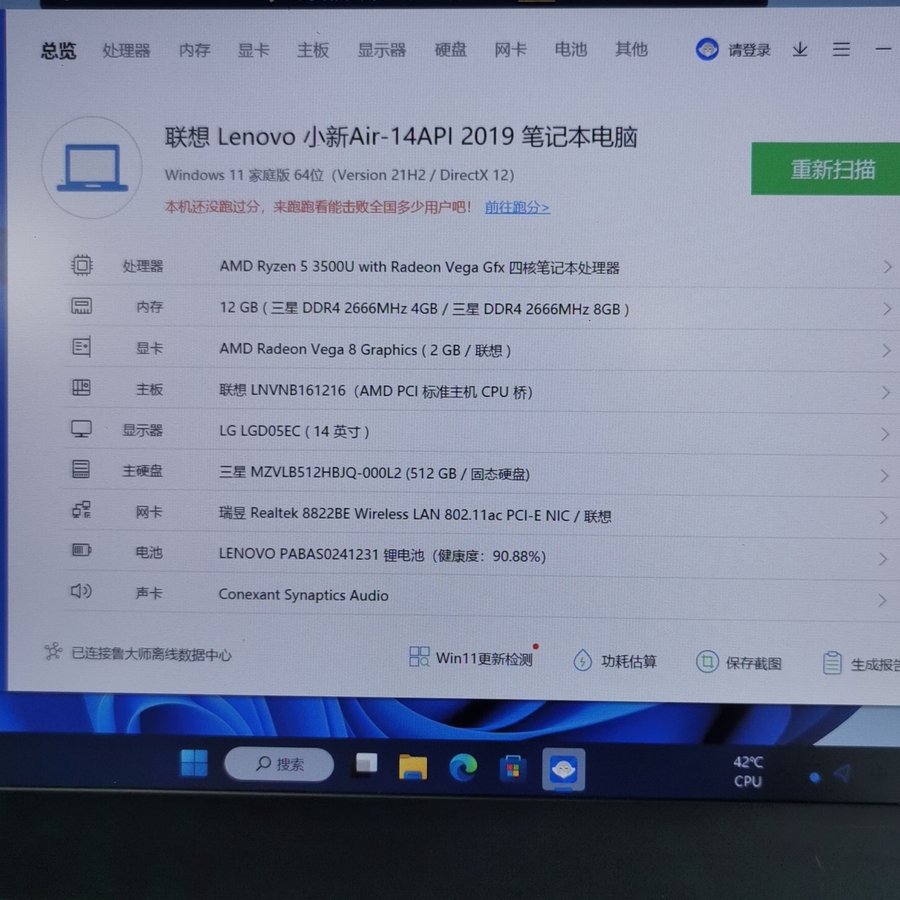Switch to the 总览 overview tab
Image resolution: width=900 pixels, height=900 pixels.
click(59, 51)
